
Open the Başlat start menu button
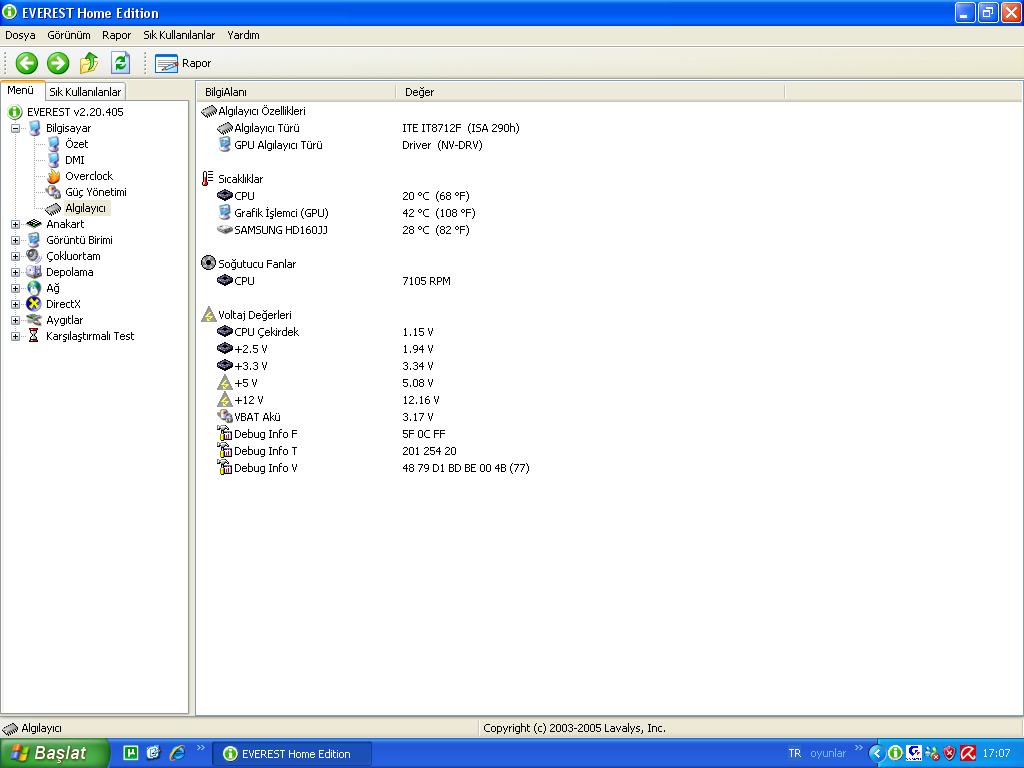[54, 754]
